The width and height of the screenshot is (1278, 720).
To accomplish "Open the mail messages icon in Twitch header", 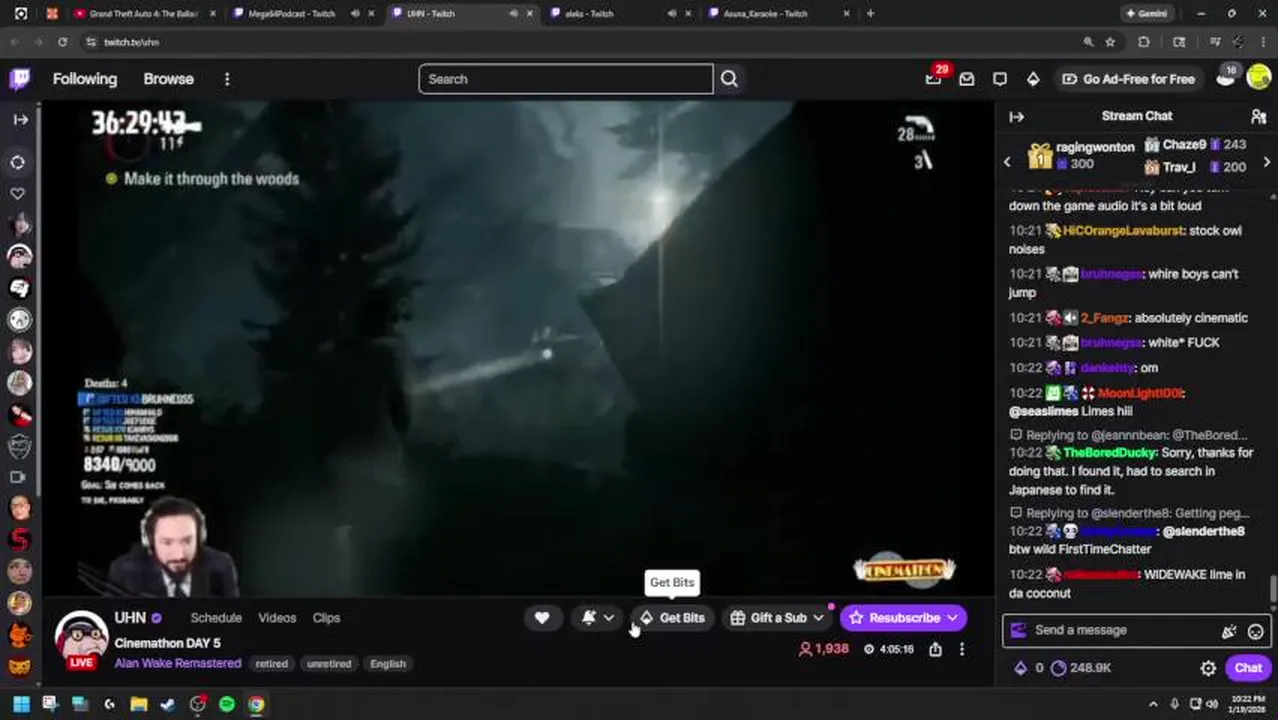I will pyautogui.click(x=966, y=79).
